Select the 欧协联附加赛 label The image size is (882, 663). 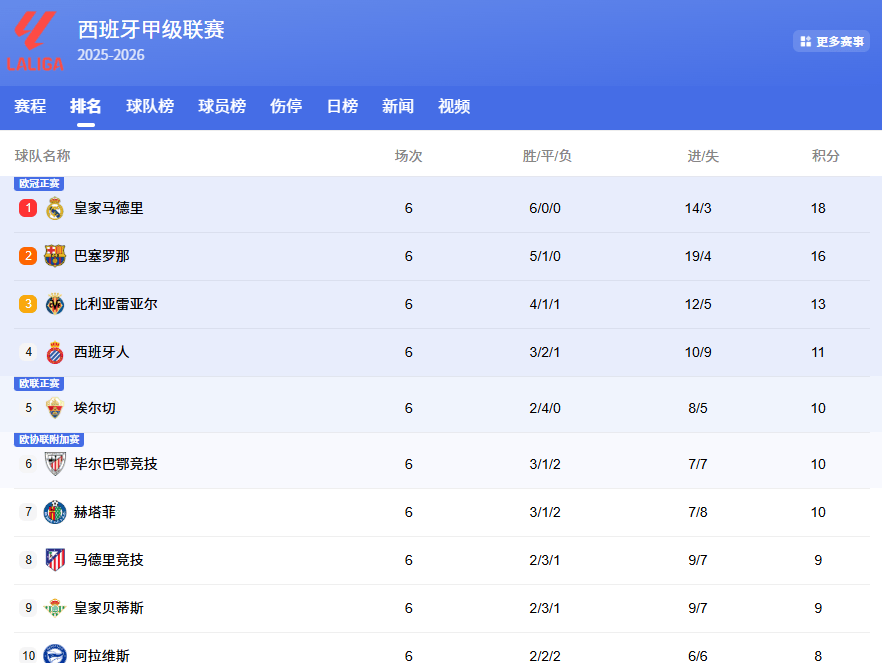(x=49, y=440)
